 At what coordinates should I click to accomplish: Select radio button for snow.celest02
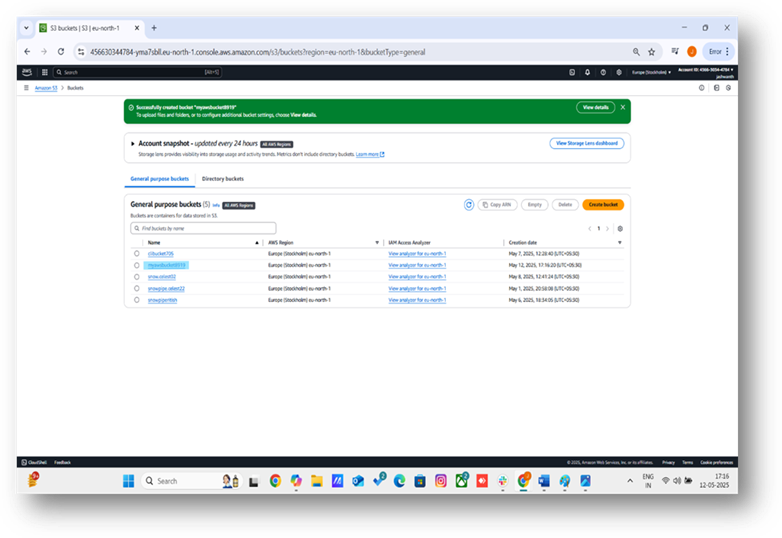(x=137, y=277)
